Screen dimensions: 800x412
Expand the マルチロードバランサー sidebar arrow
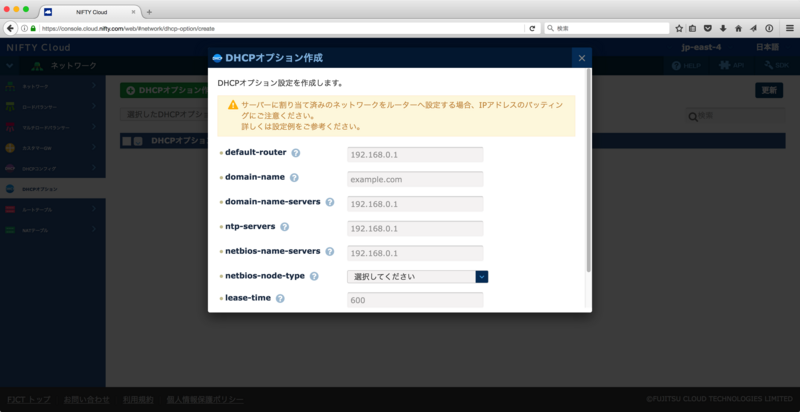click(94, 126)
